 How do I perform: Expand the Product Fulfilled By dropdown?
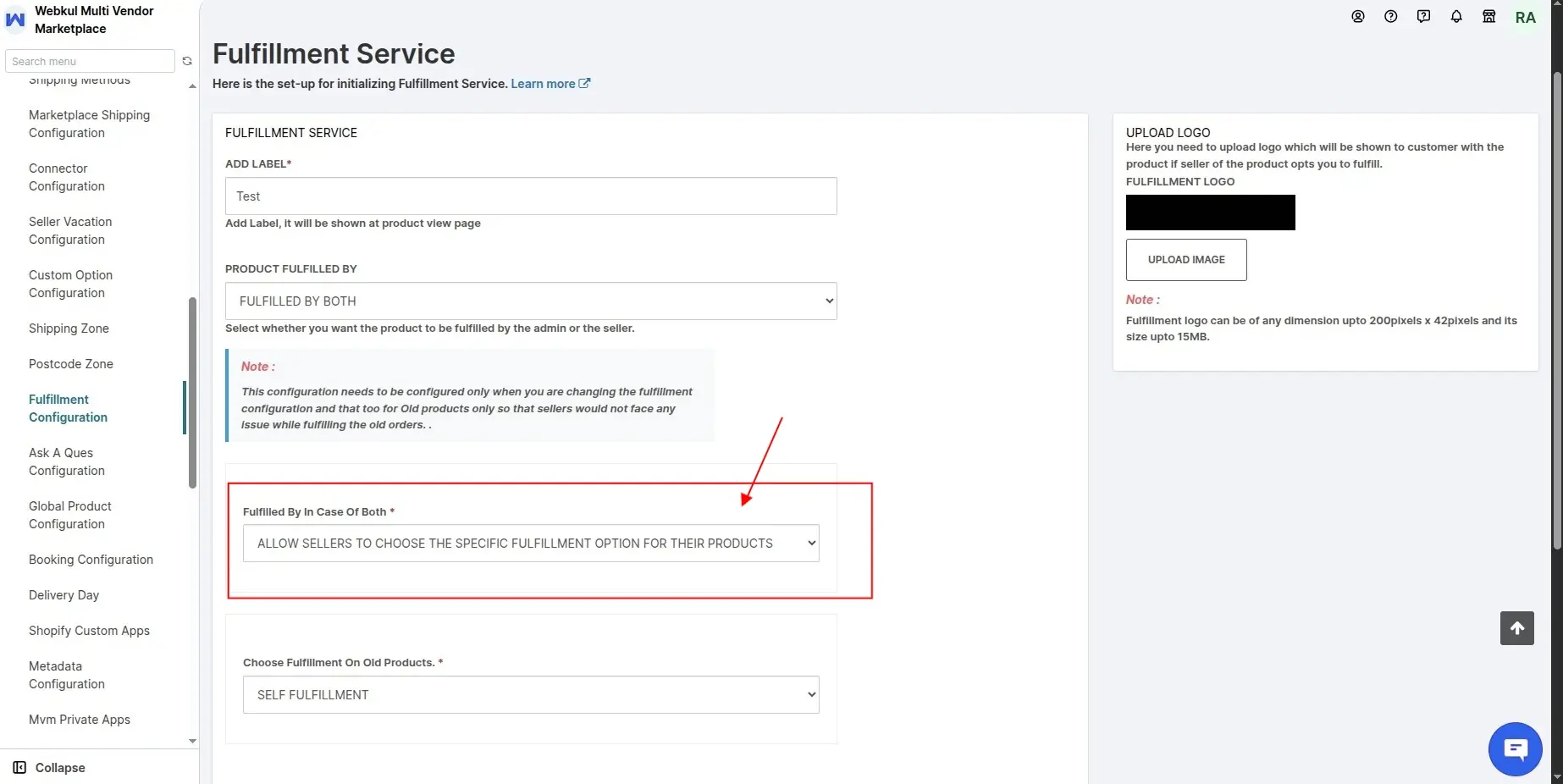pos(531,301)
